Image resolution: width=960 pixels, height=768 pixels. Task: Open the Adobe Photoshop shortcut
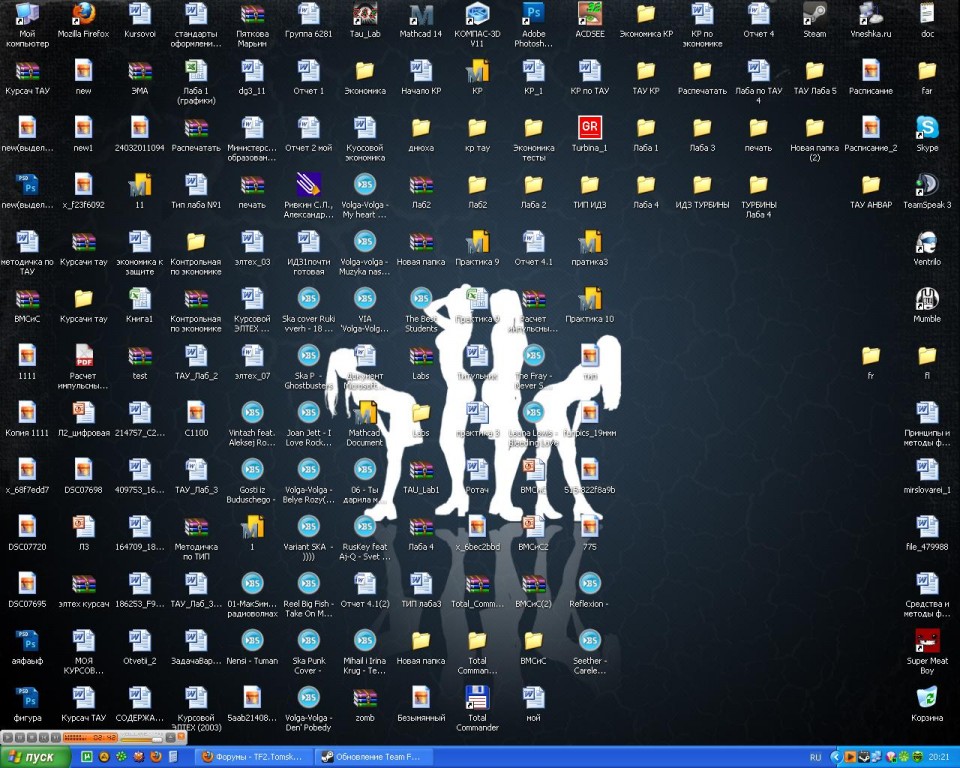pos(533,24)
